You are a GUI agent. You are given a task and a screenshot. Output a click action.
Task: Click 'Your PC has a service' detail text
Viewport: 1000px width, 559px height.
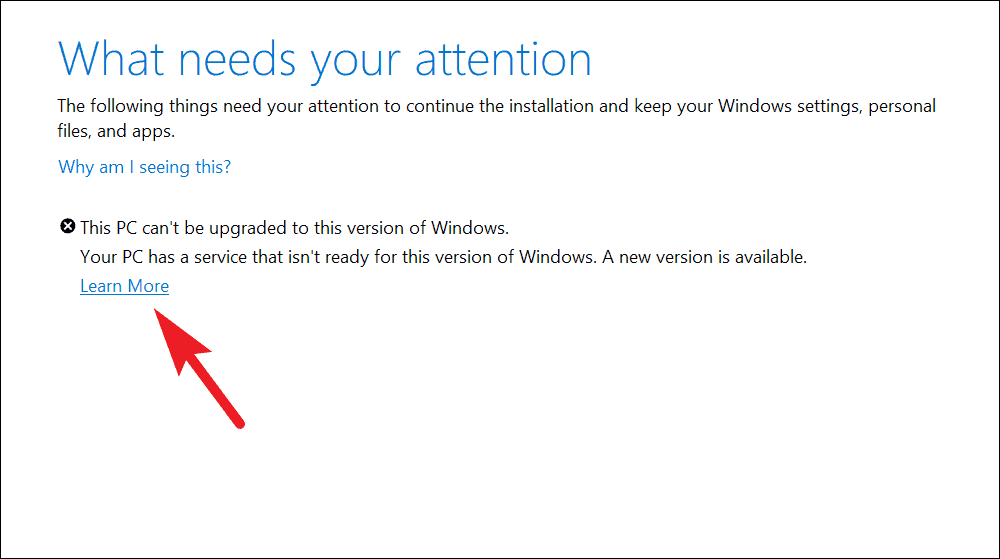pyautogui.click(x=164, y=258)
